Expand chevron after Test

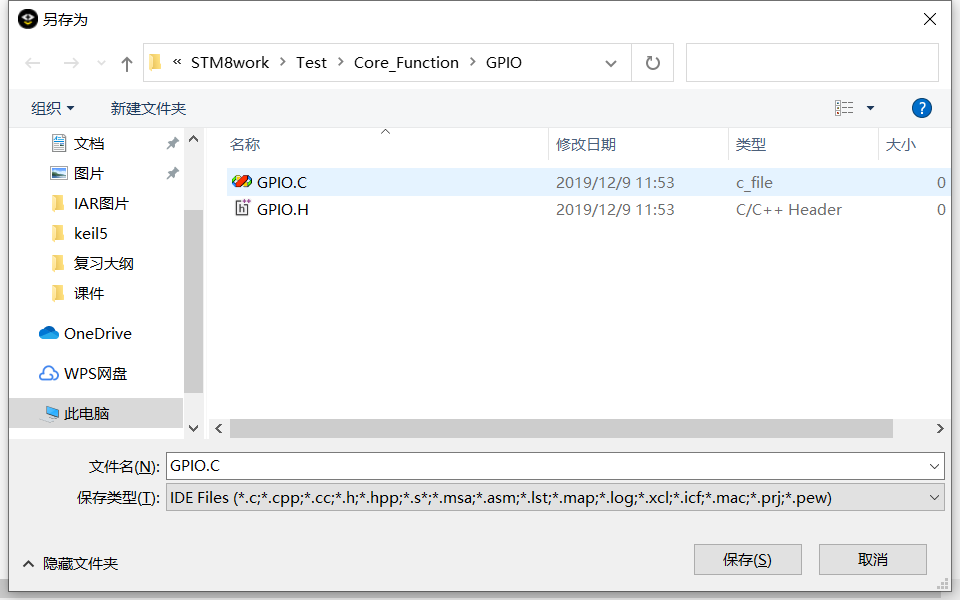pos(340,62)
